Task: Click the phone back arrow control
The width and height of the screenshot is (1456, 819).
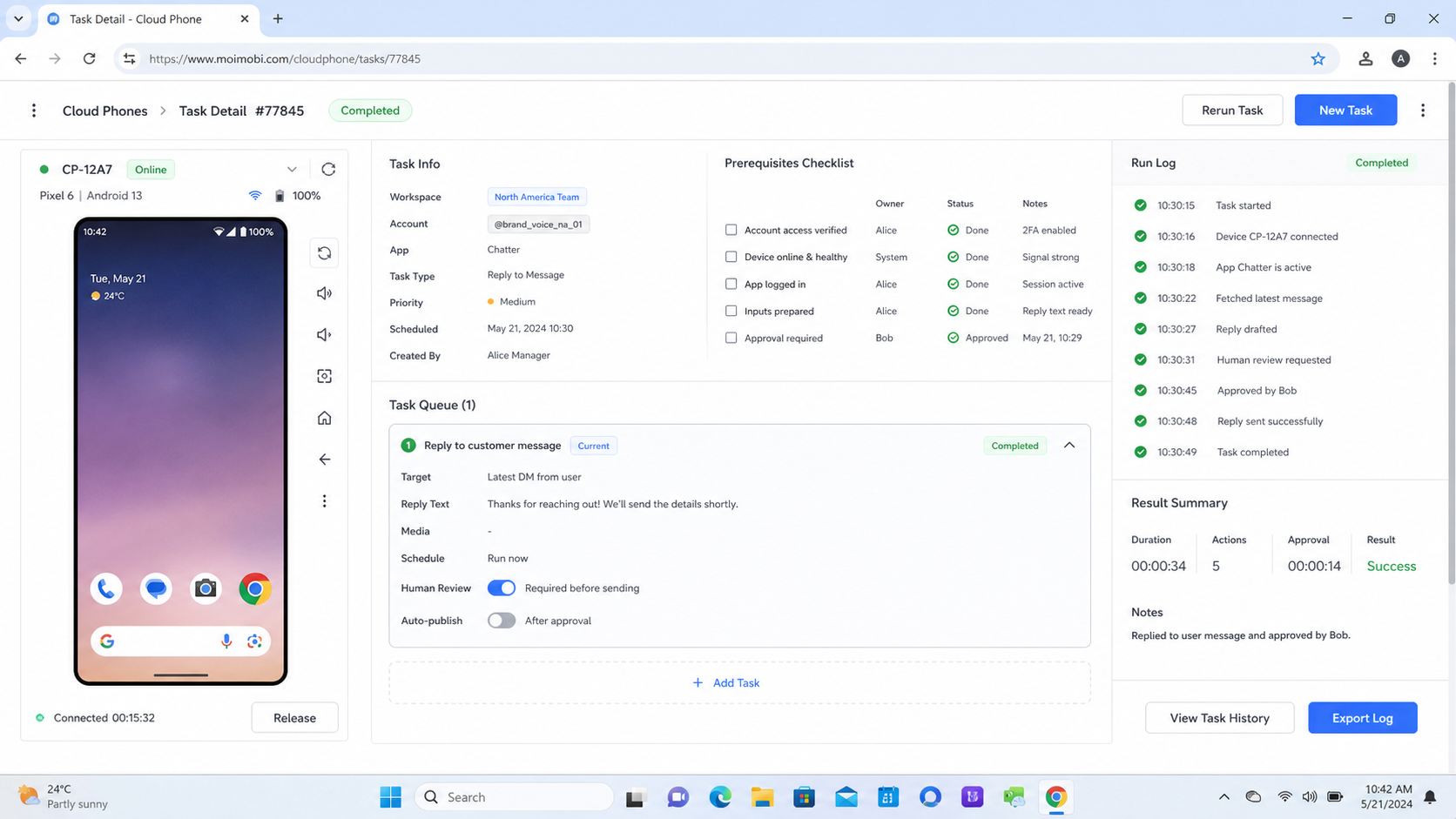Action: [x=324, y=460]
